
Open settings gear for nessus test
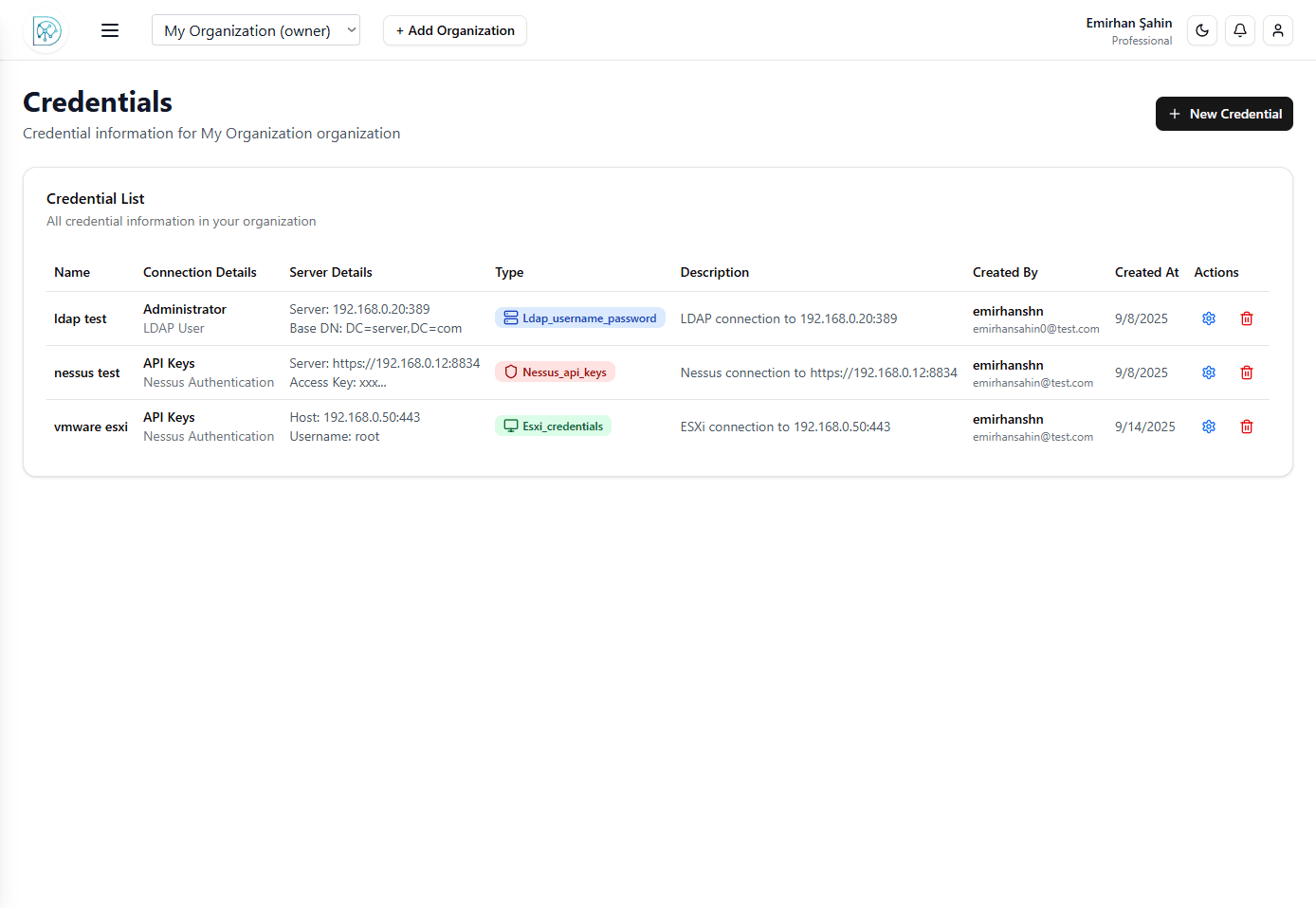(x=1209, y=372)
